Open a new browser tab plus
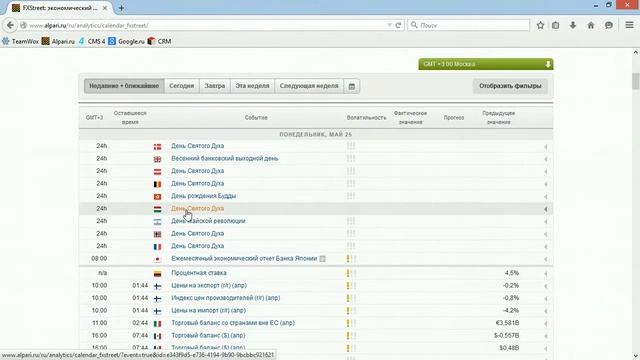 pos(121,8)
